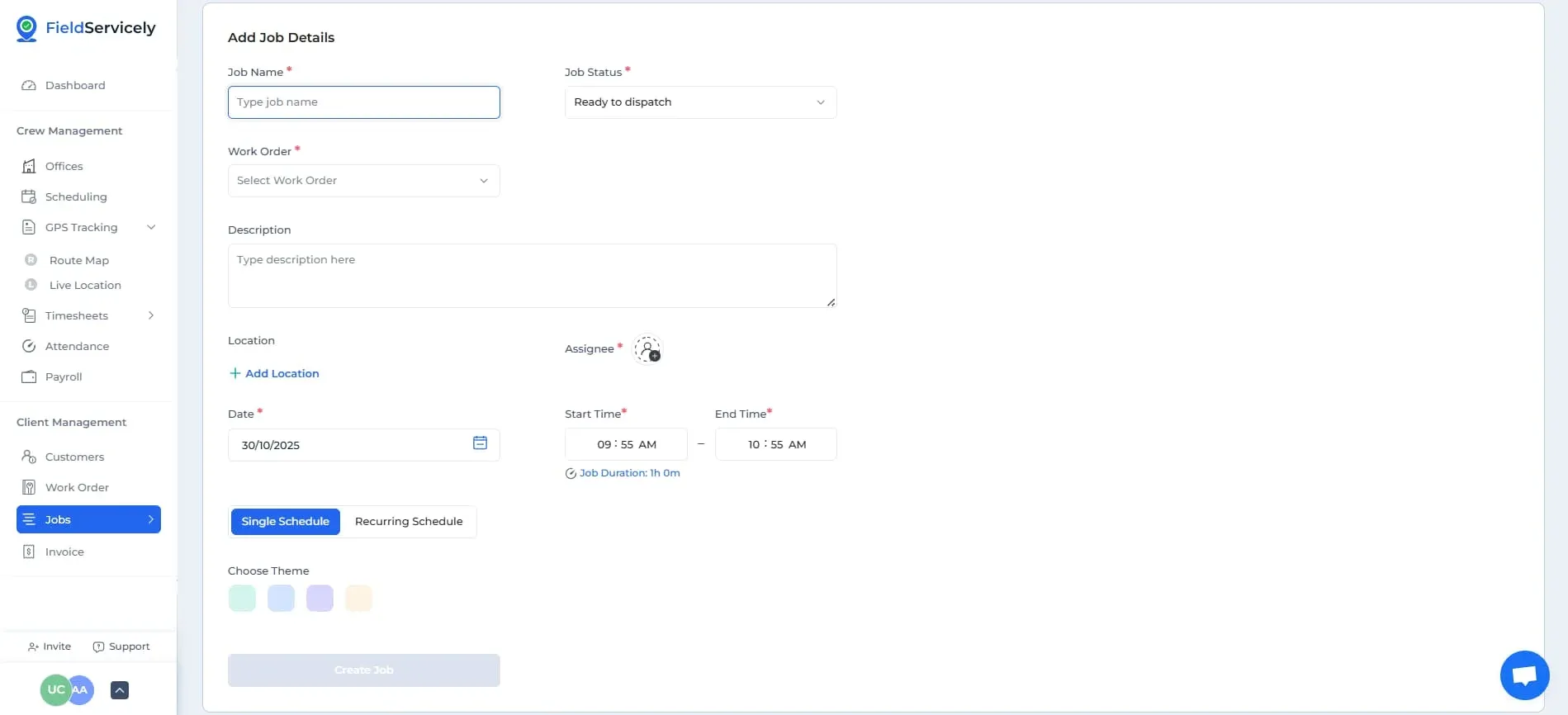The height and width of the screenshot is (715, 1568).
Task: Open Payroll from the sidebar
Action: point(64,377)
